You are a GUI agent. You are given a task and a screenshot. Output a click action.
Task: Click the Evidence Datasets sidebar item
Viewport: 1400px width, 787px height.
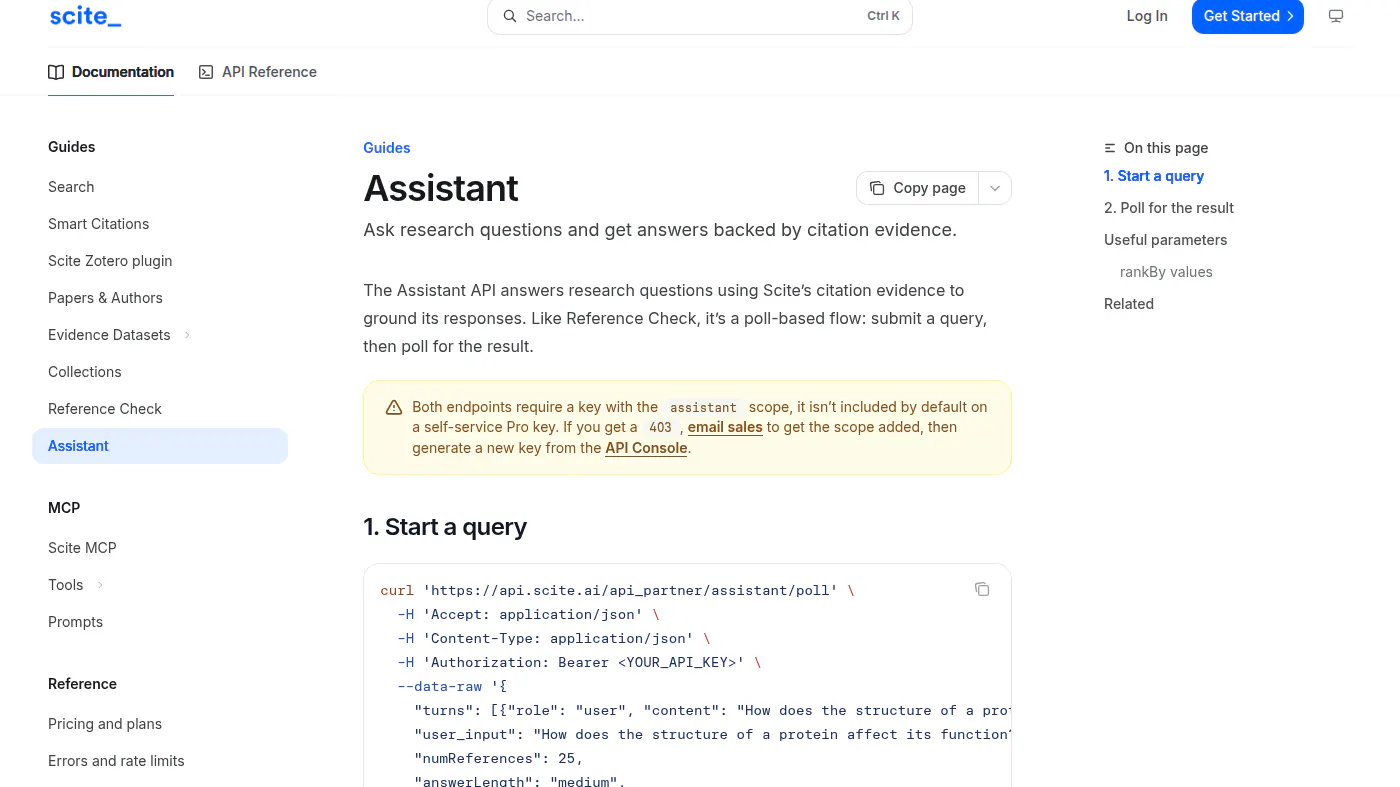[109, 335]
